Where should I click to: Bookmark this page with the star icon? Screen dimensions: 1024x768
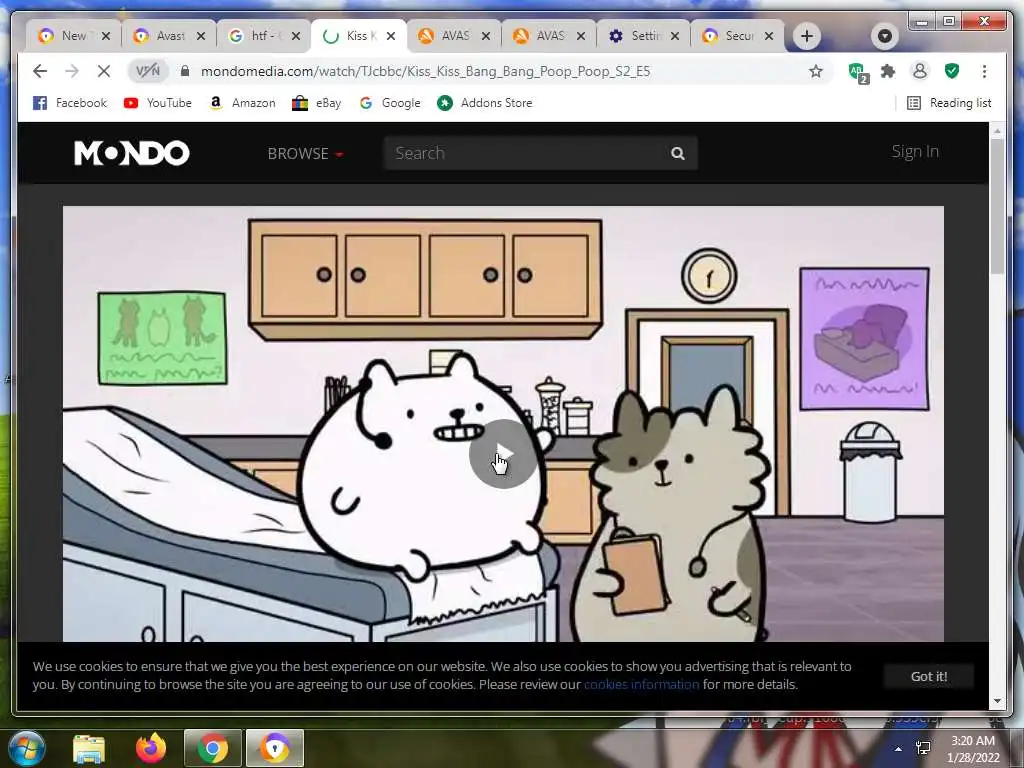(x=816, y=71)
